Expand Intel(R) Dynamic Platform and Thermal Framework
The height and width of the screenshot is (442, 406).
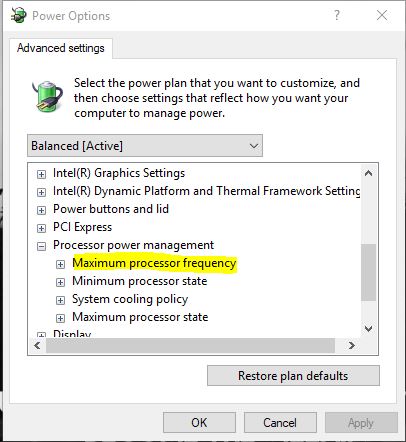pos(41,192)
